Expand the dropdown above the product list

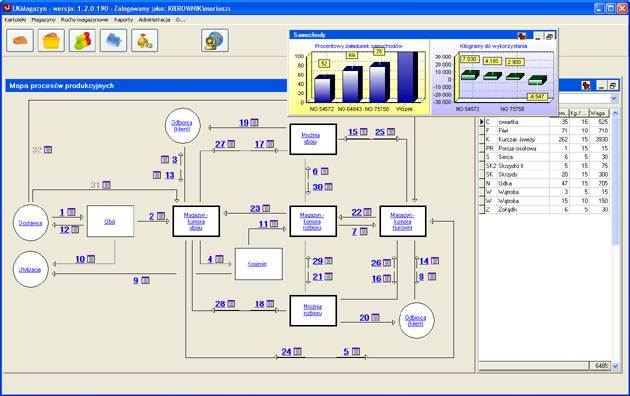click(x=614, y=98)
